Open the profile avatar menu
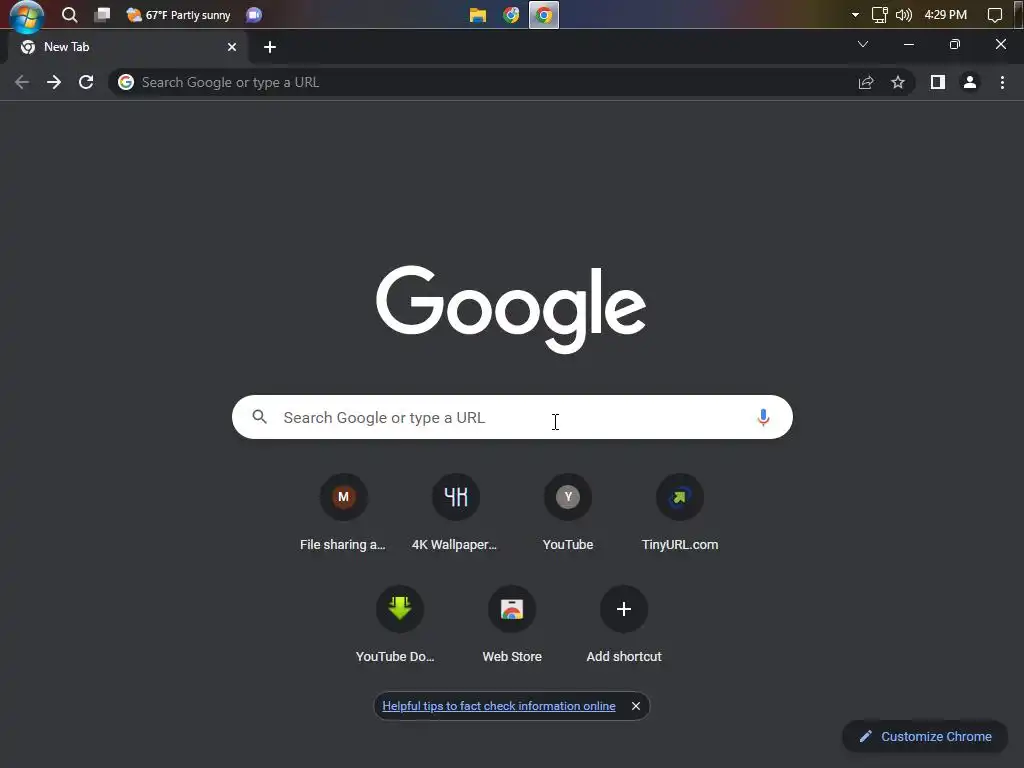Viewport: 1024px width, 768px height. click(x=970, y=82)
